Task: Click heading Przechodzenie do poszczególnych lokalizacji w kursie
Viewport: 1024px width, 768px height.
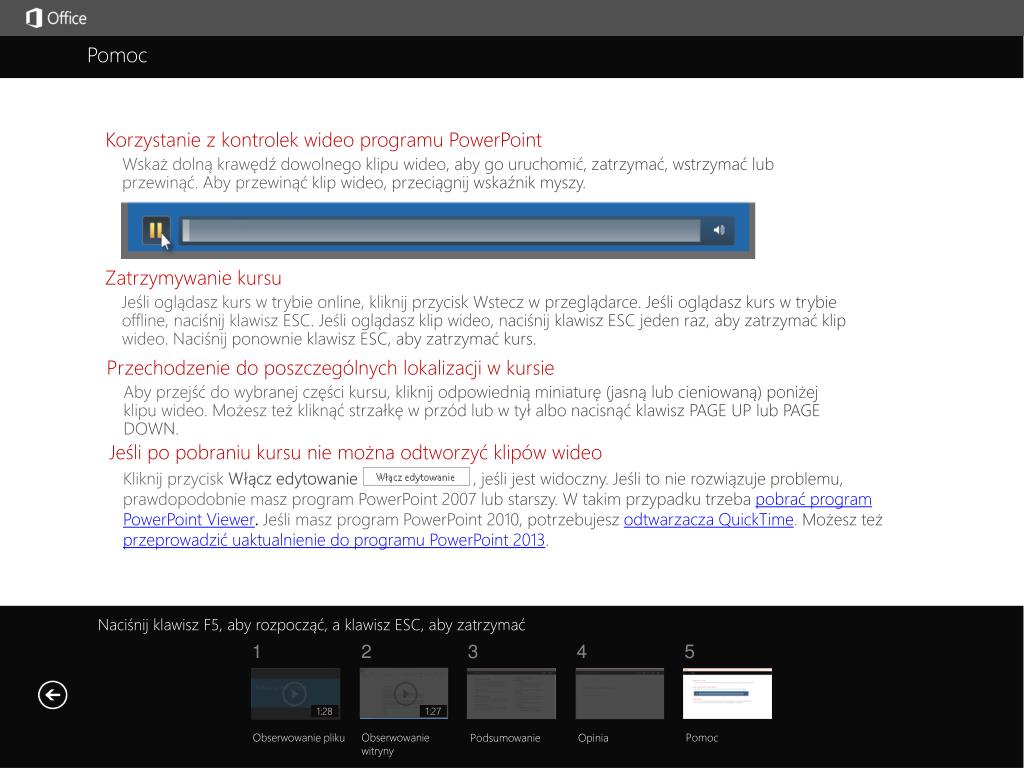Action: coord(330,368)
